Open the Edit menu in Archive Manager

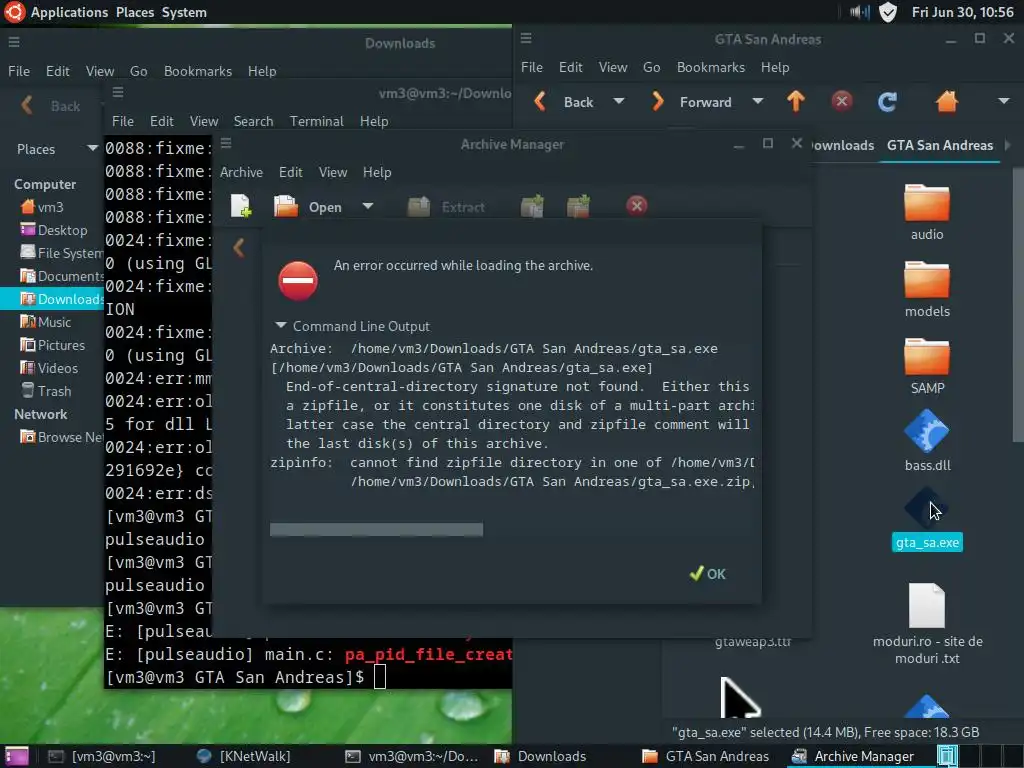click(x=291, y=172)
